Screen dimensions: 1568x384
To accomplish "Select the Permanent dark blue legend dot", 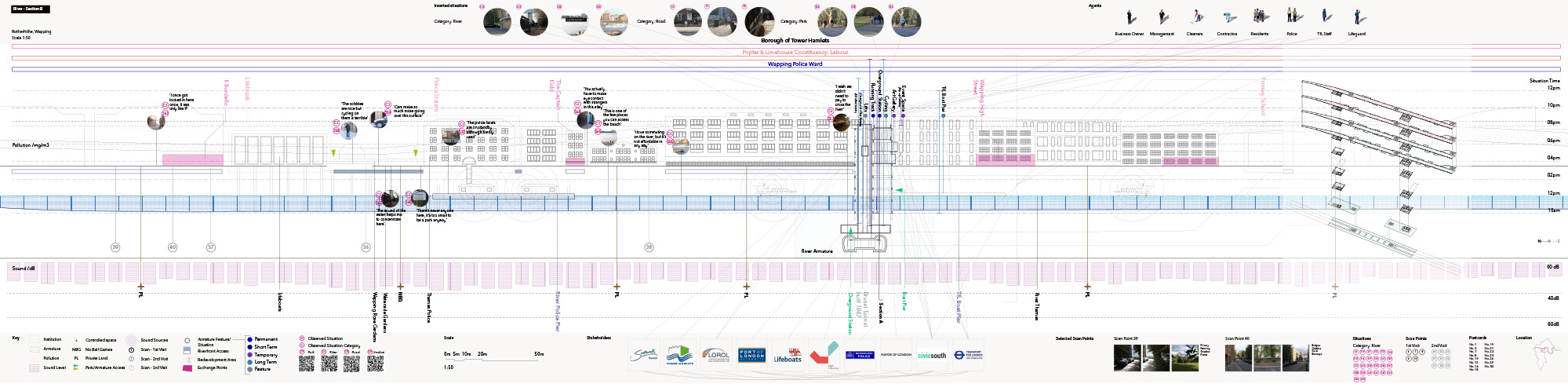I will pos(249,339).
